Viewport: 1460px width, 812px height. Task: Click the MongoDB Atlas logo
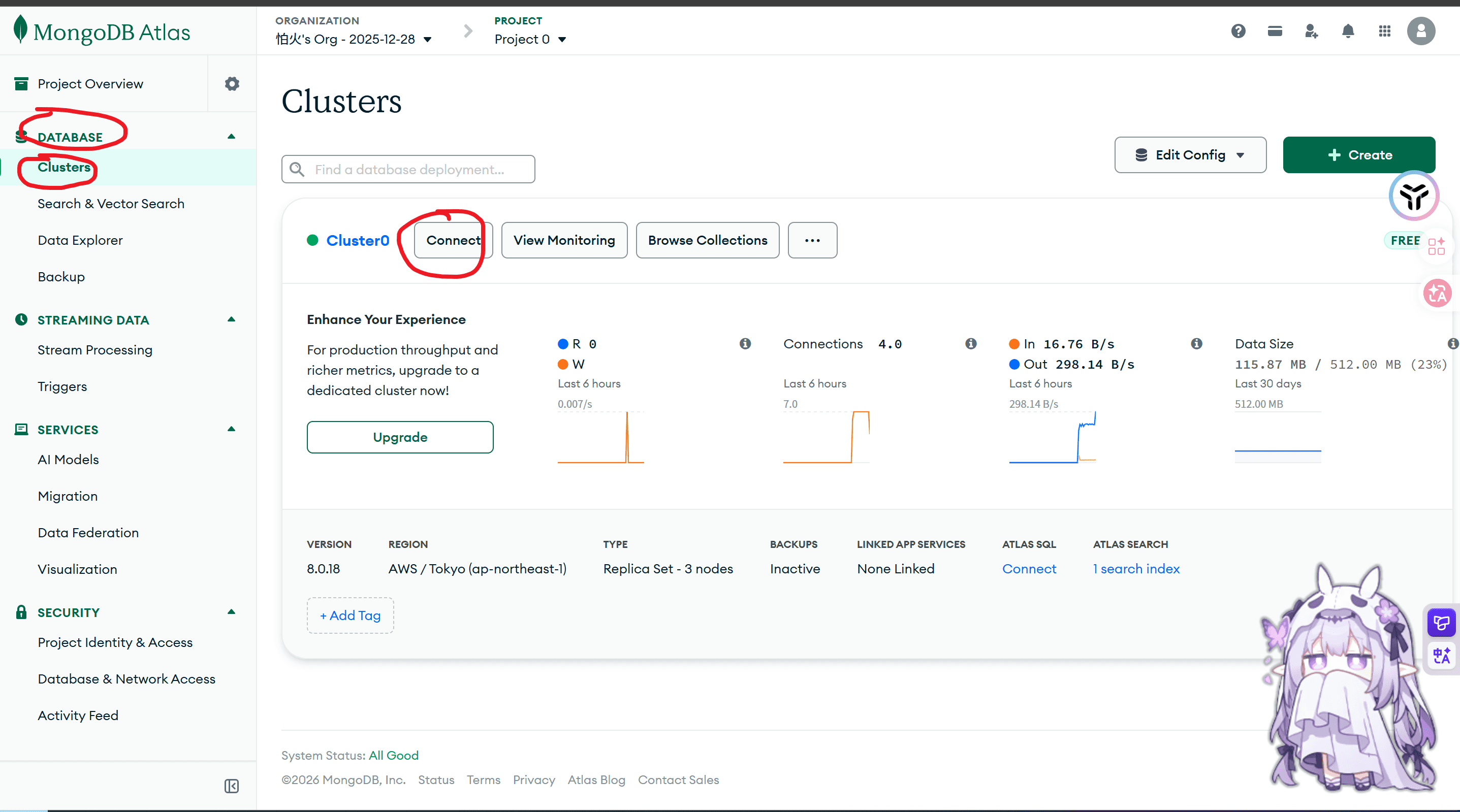point(102,31)
